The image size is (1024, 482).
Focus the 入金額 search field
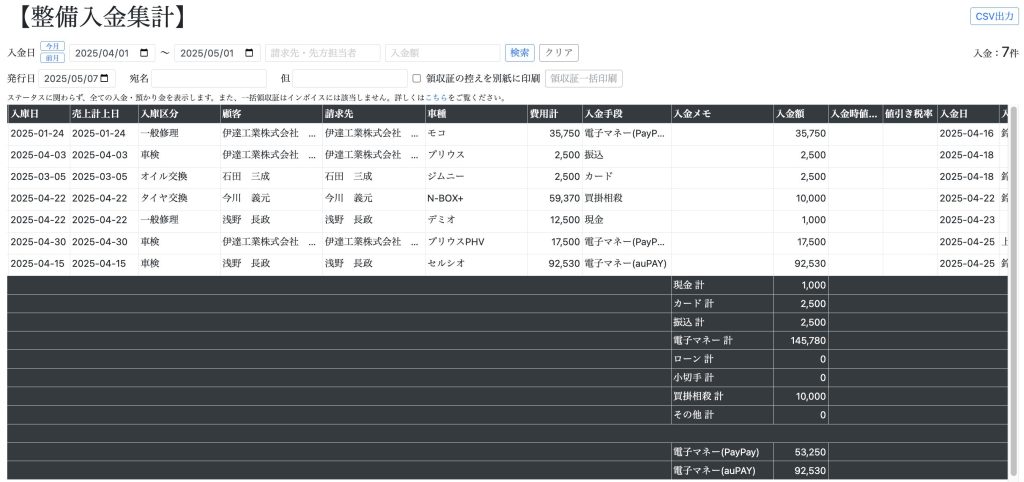[443, 53]
